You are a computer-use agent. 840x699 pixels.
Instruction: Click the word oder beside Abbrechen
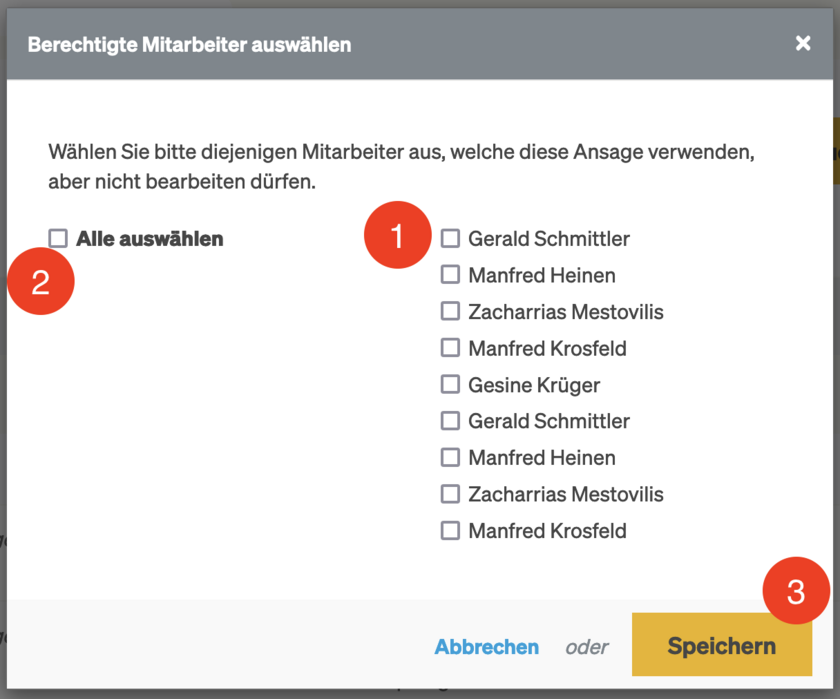(587, 647)
